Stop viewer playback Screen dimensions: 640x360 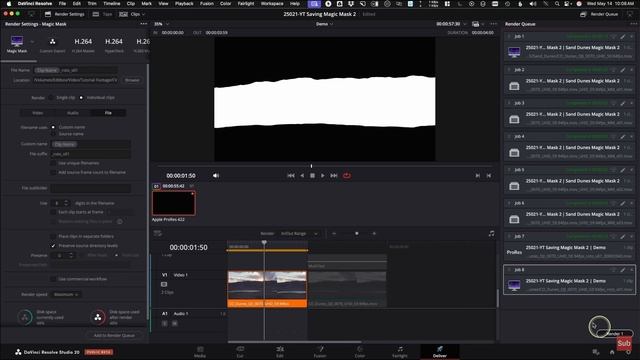312,176
